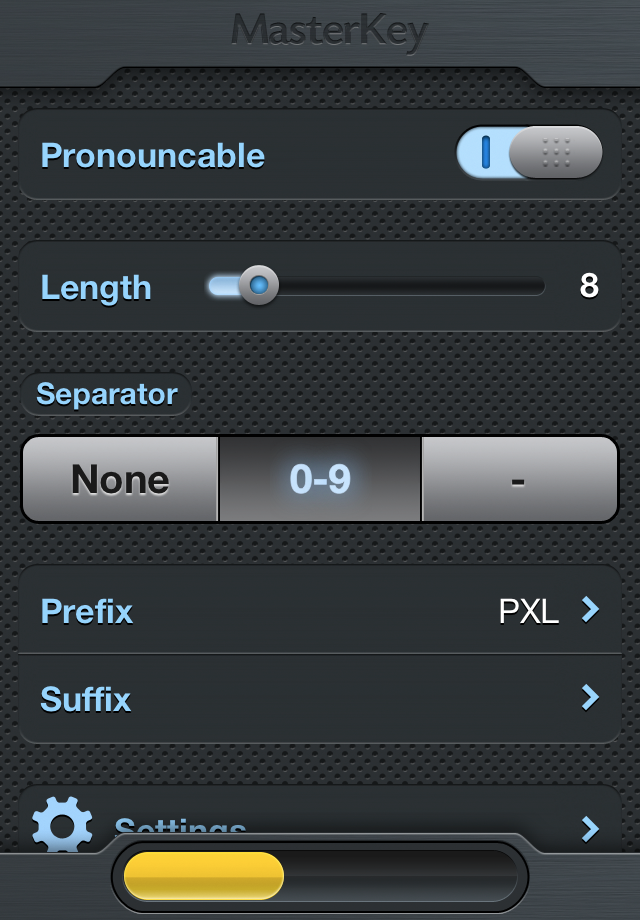Open the Prefix row

coord(320,610)
